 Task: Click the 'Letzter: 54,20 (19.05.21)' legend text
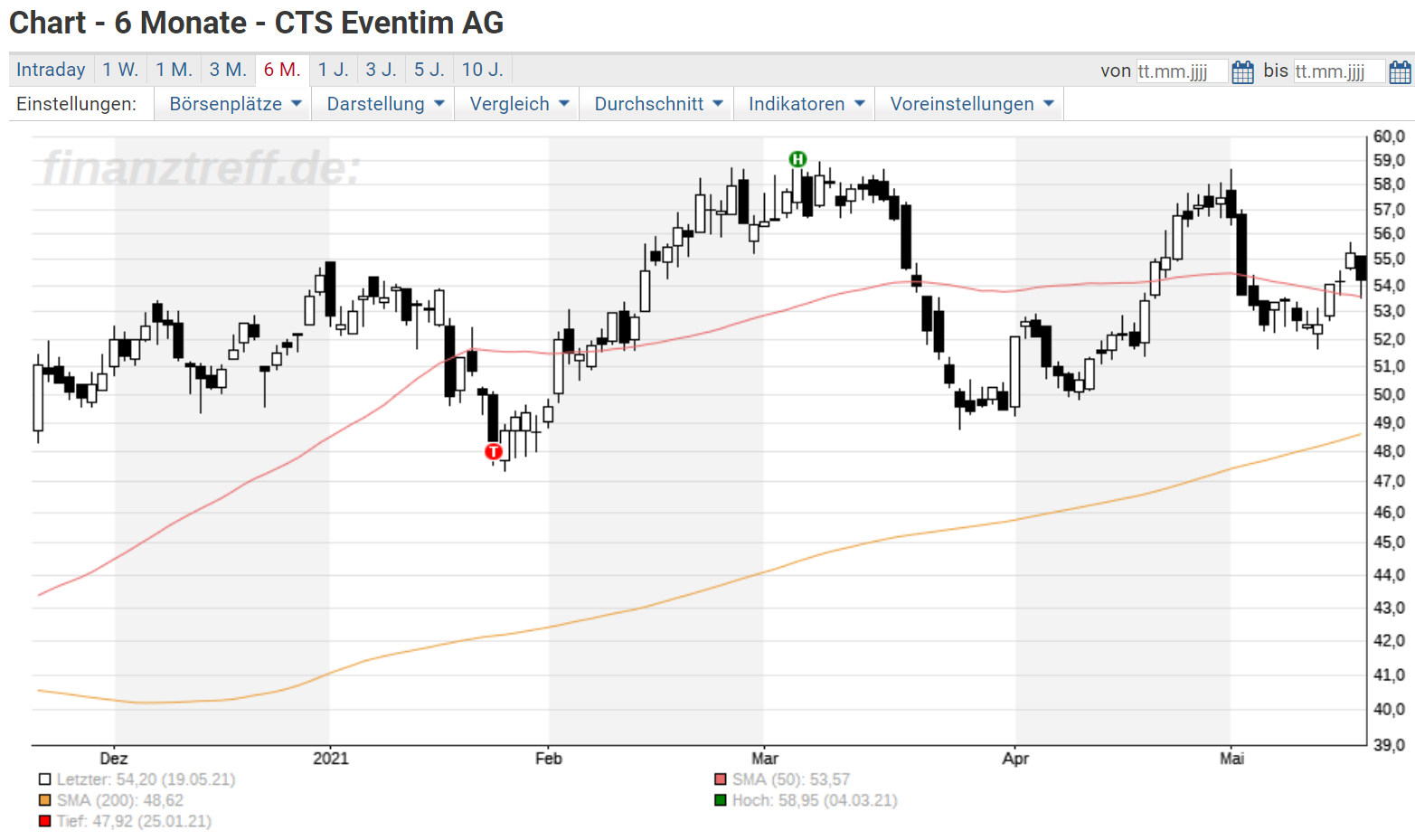(x=146, y=779)
